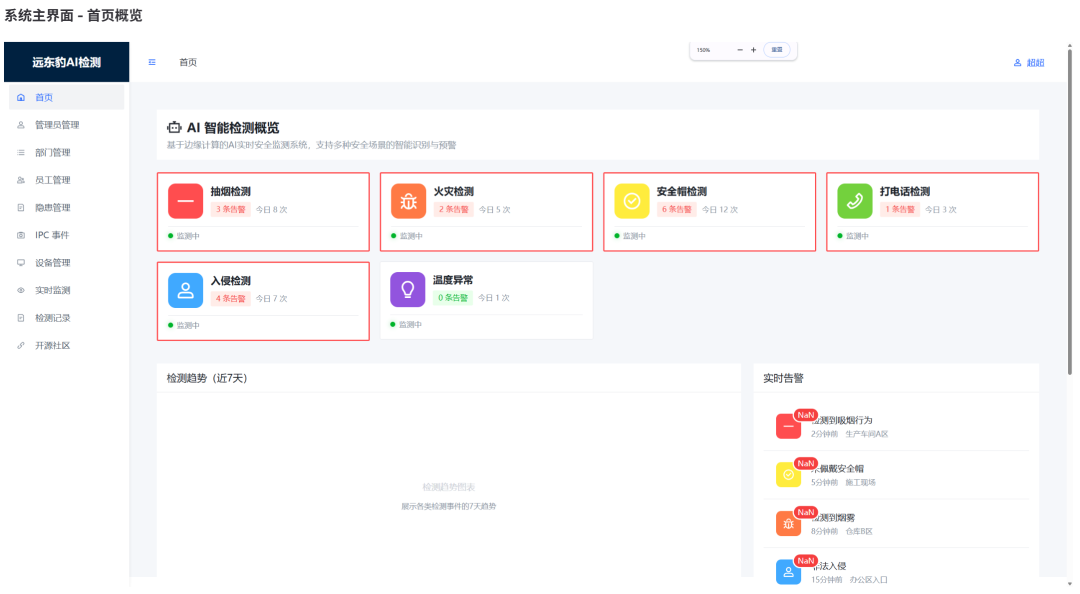Click the 远东豹AI检测 logo banner
The image size is (1080, 594).
click(66, 62)
